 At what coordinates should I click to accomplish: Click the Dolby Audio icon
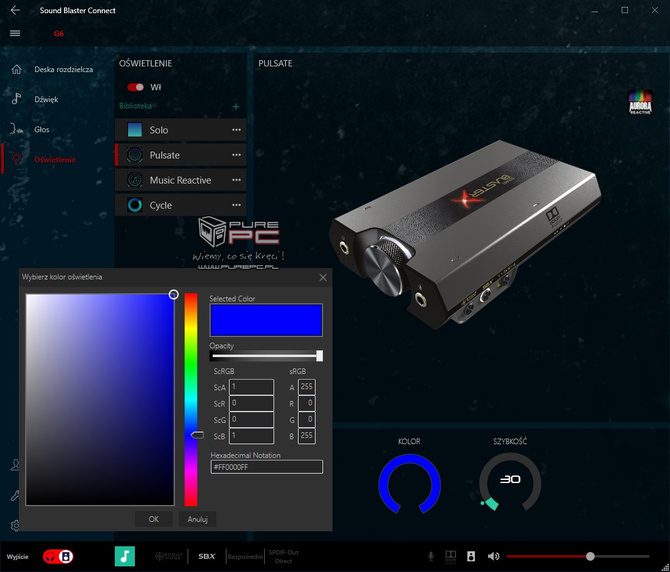click(451, 556)
